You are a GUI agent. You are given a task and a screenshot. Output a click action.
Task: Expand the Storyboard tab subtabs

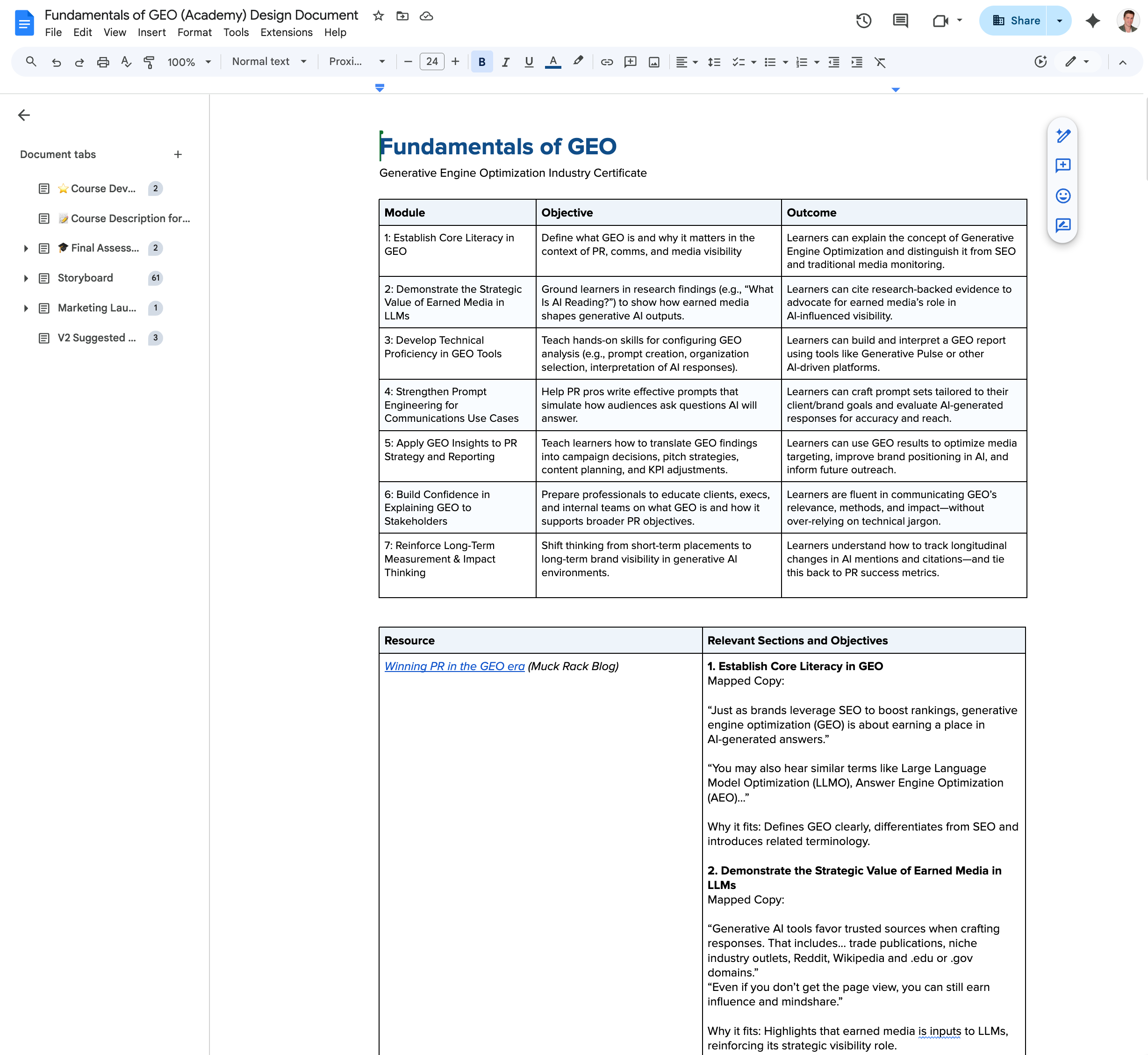26,278
